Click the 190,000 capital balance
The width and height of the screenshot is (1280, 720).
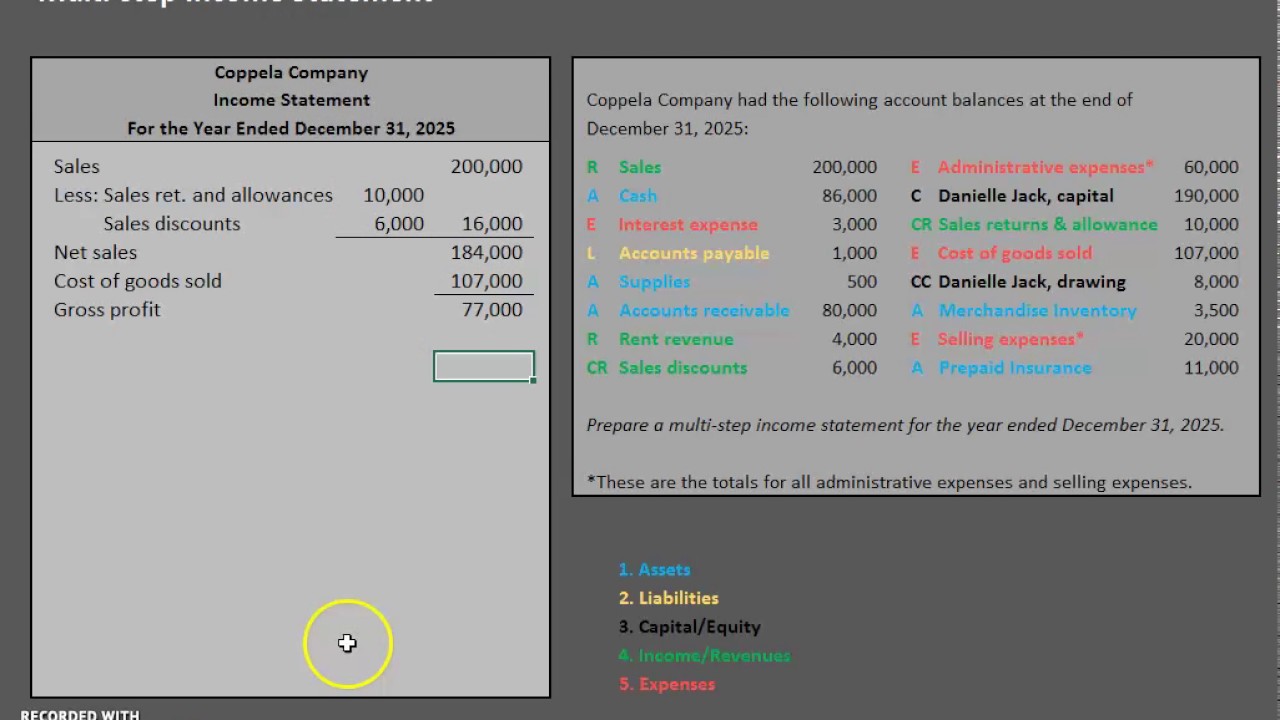(x=1206, y=195)
